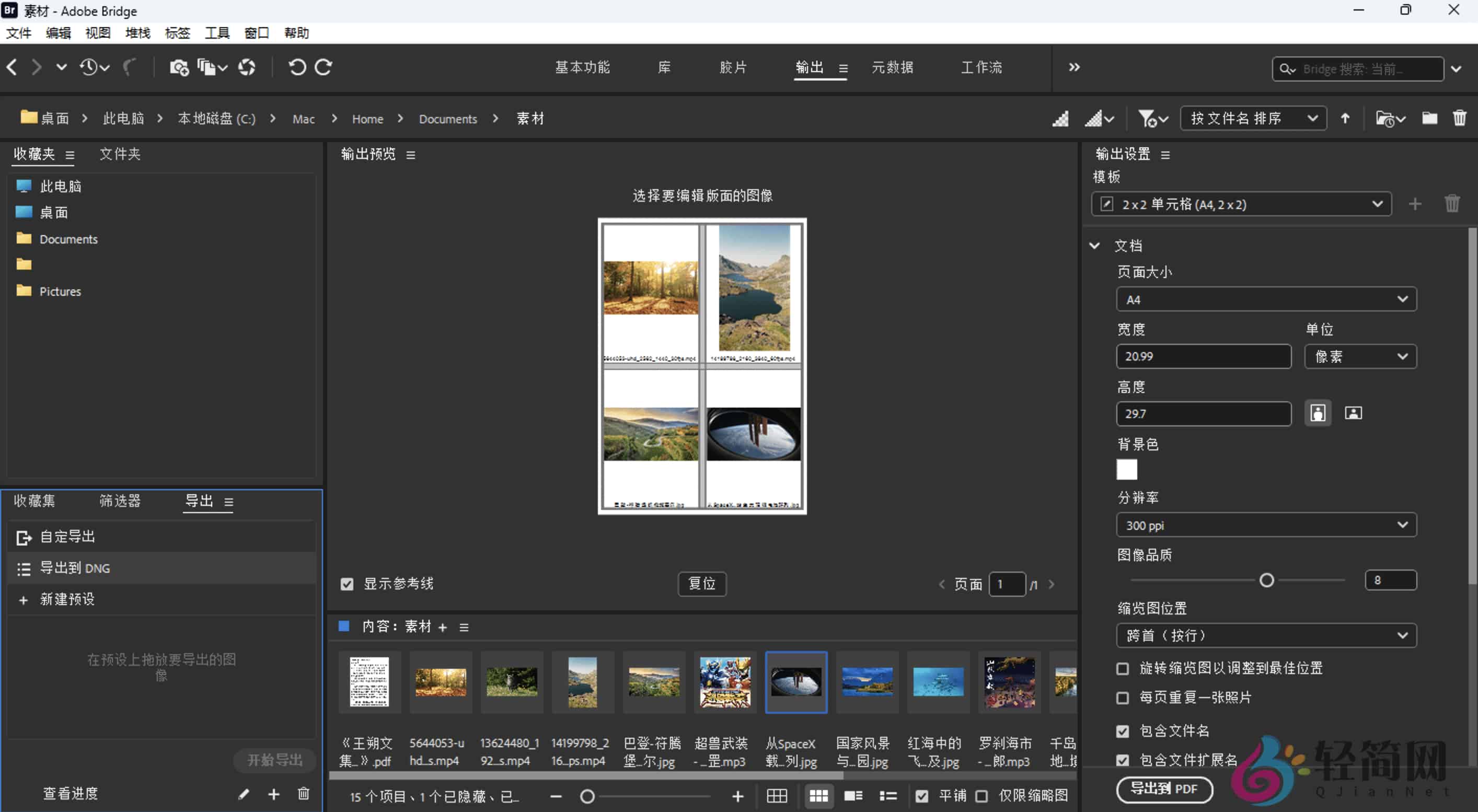Screen dimensions: 1478x812
Task: Open Camera Raw via the aperture icon
Action: (x=247, y=67)
